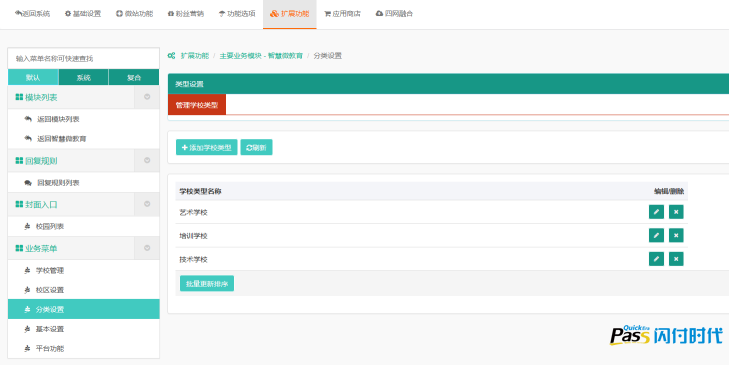
Task: Click the chat icon beside 回复规则列表
Action: (x=28, y=183)
